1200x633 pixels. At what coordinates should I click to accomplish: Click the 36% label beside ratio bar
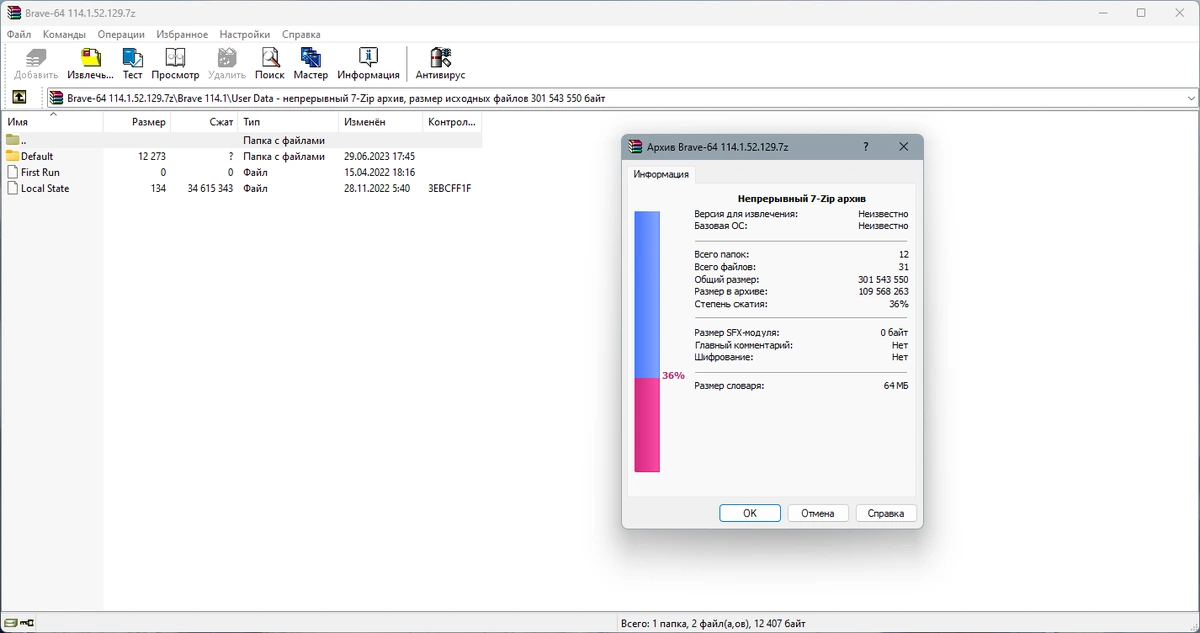(673, 376)
